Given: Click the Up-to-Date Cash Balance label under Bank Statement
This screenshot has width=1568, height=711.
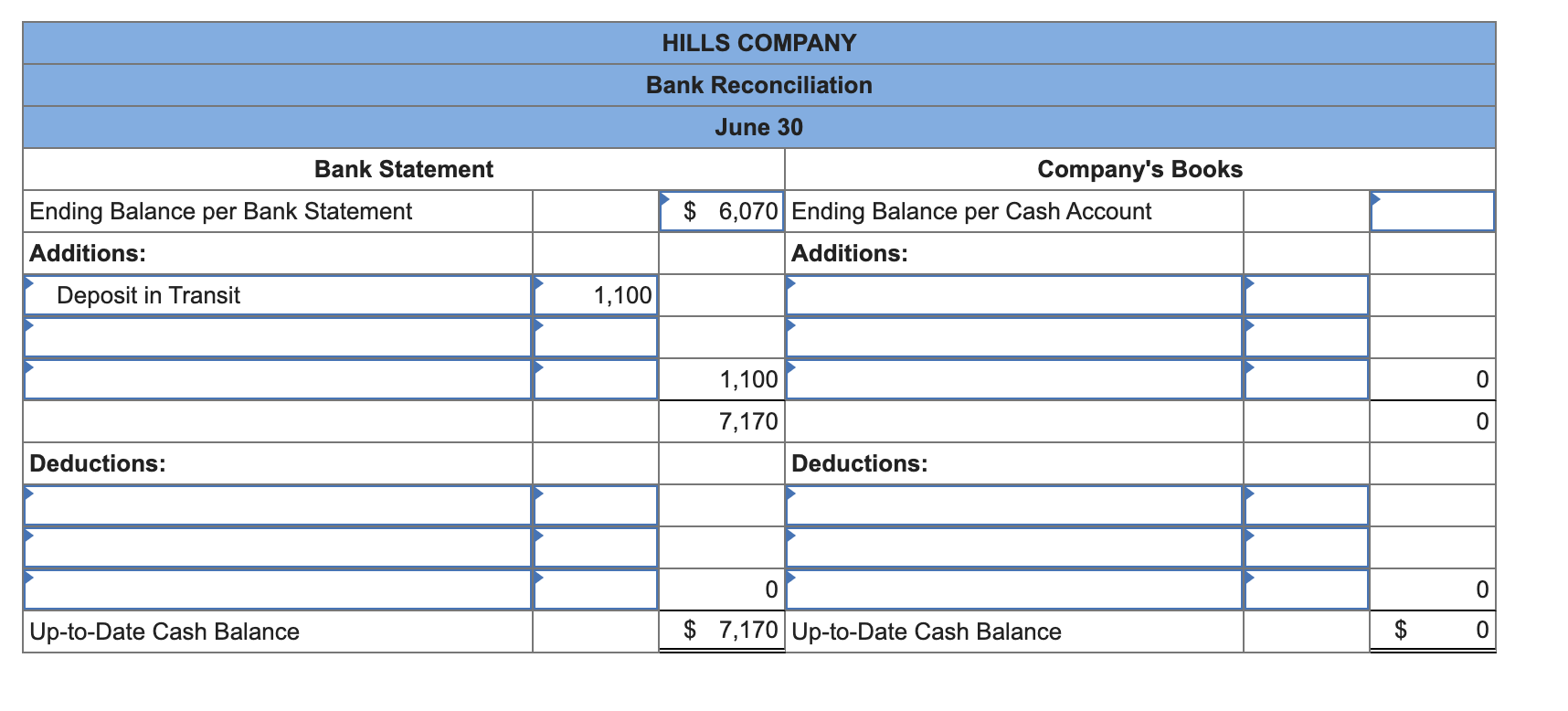Looking at the screenshot, I should (164, 631).
